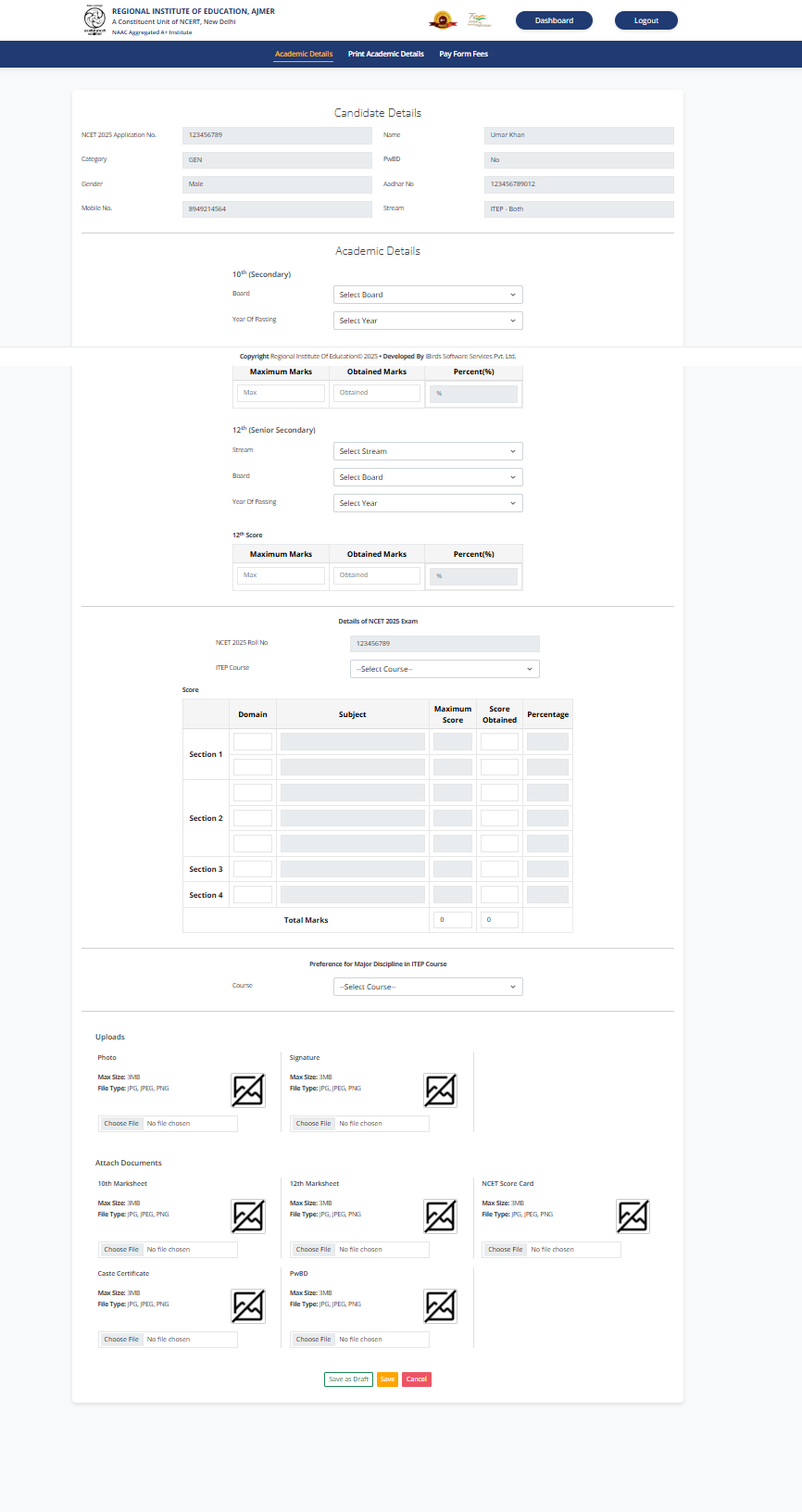Screen dimensions: 802x1512
Task: Go to Pay Form Fees tab
Action: [463, 54]
